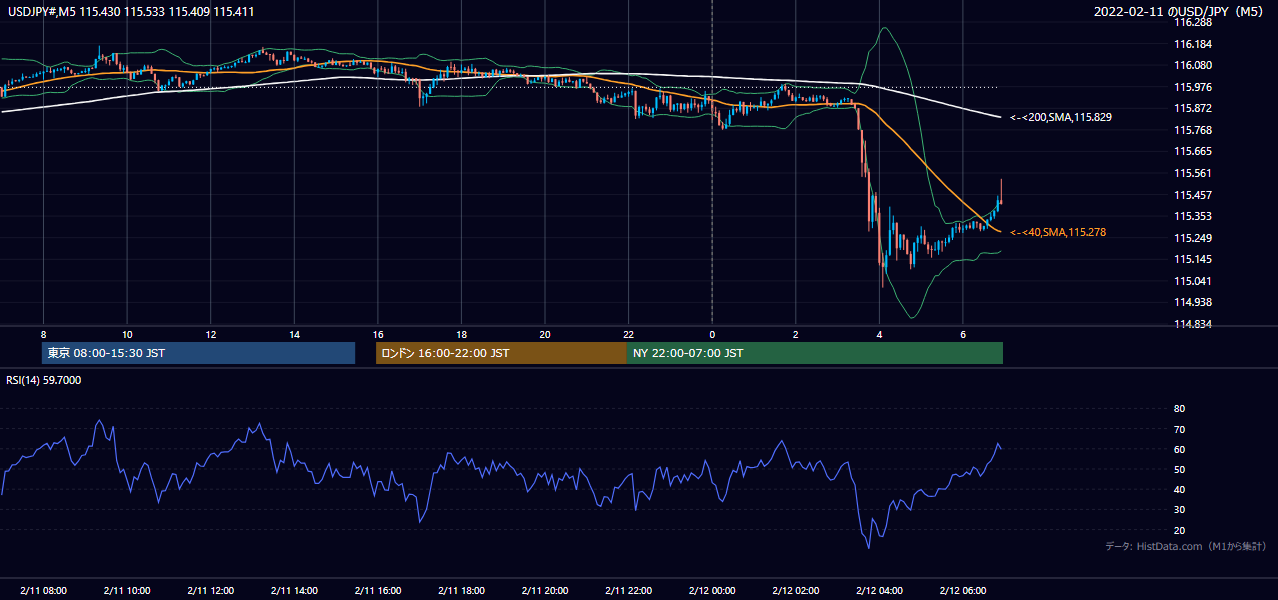Select the 40 SMA label 115.278

(x=1058, y=232)
